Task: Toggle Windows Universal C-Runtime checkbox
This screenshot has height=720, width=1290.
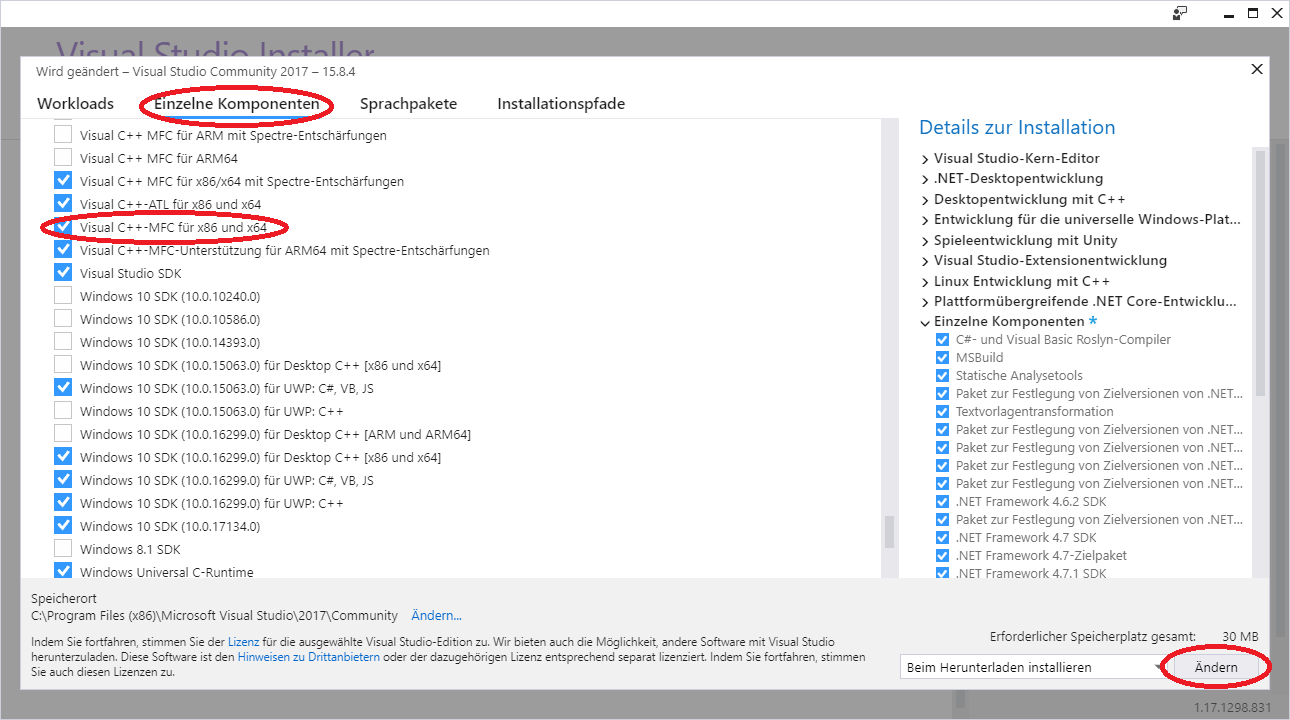Action: [x=63, y=572]
